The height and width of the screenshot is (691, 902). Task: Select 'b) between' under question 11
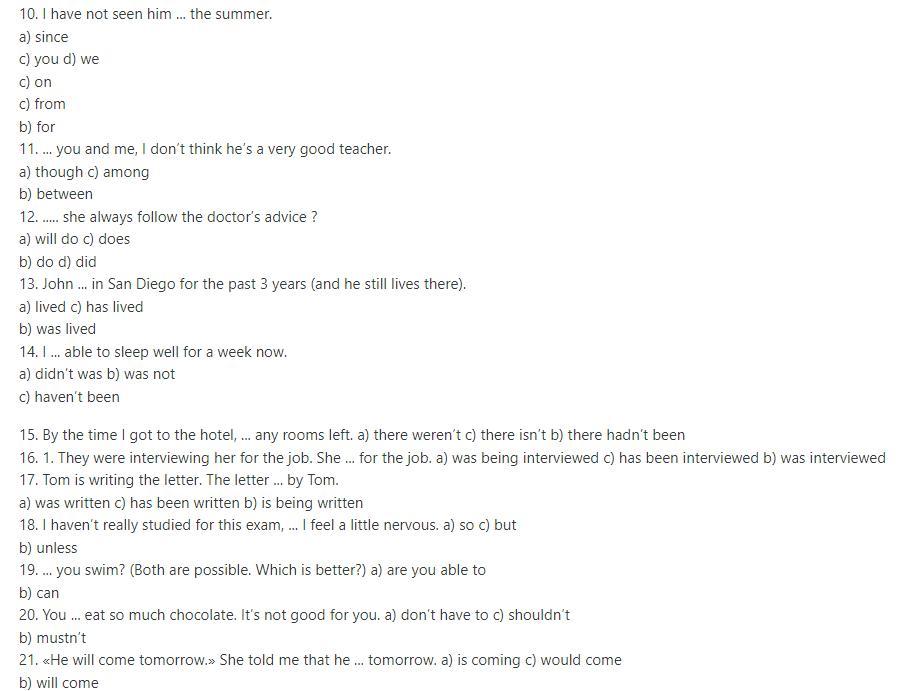tap(56, 194)
